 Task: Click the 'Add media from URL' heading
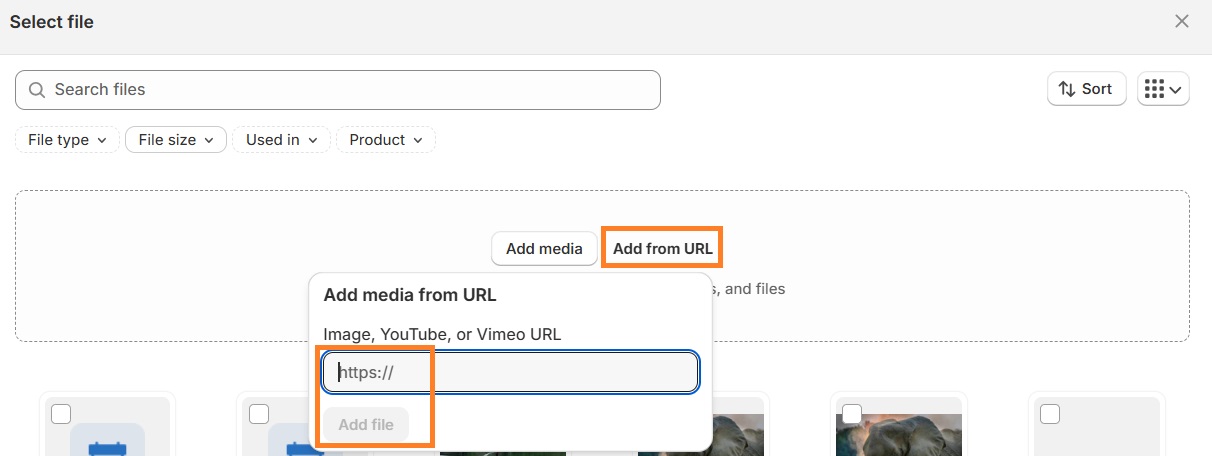410,295
